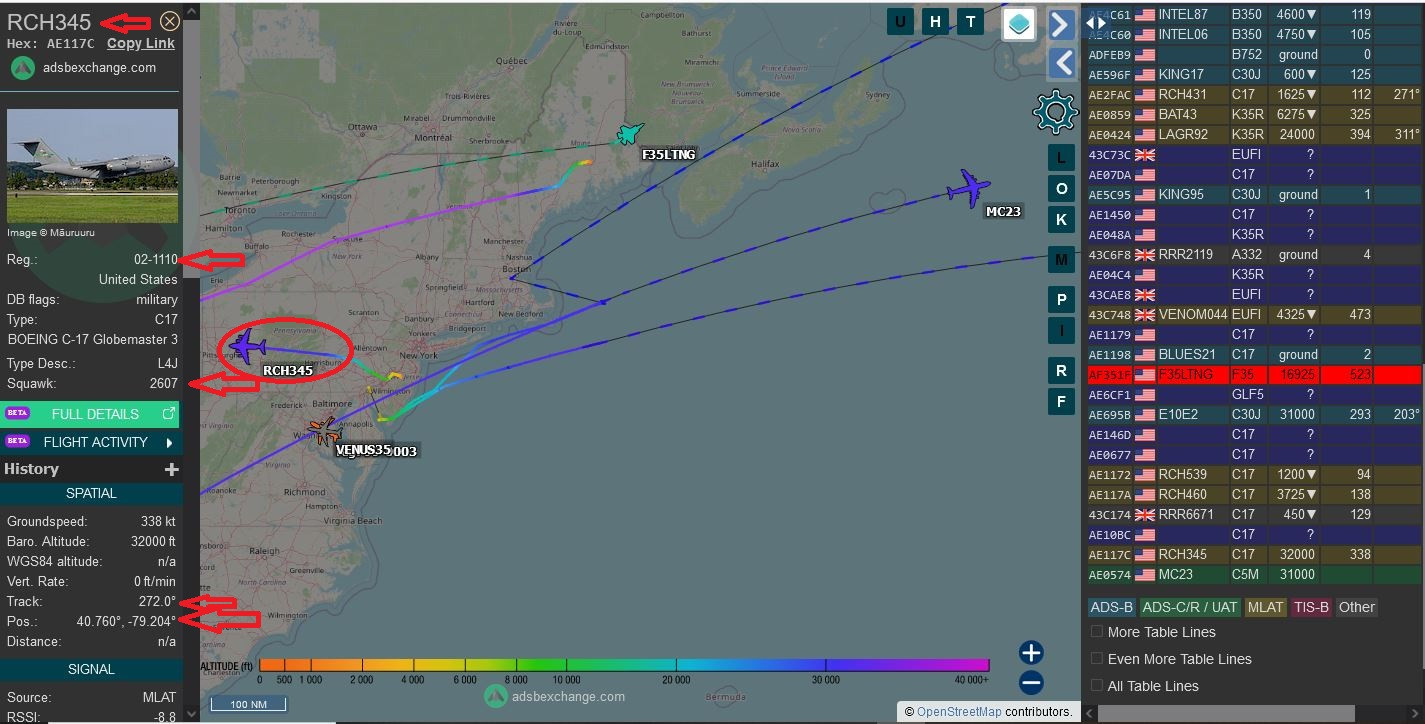This screenshot has height=724, width=1425.
Task: Expand the History section with plus
Action: click(172, 469)
